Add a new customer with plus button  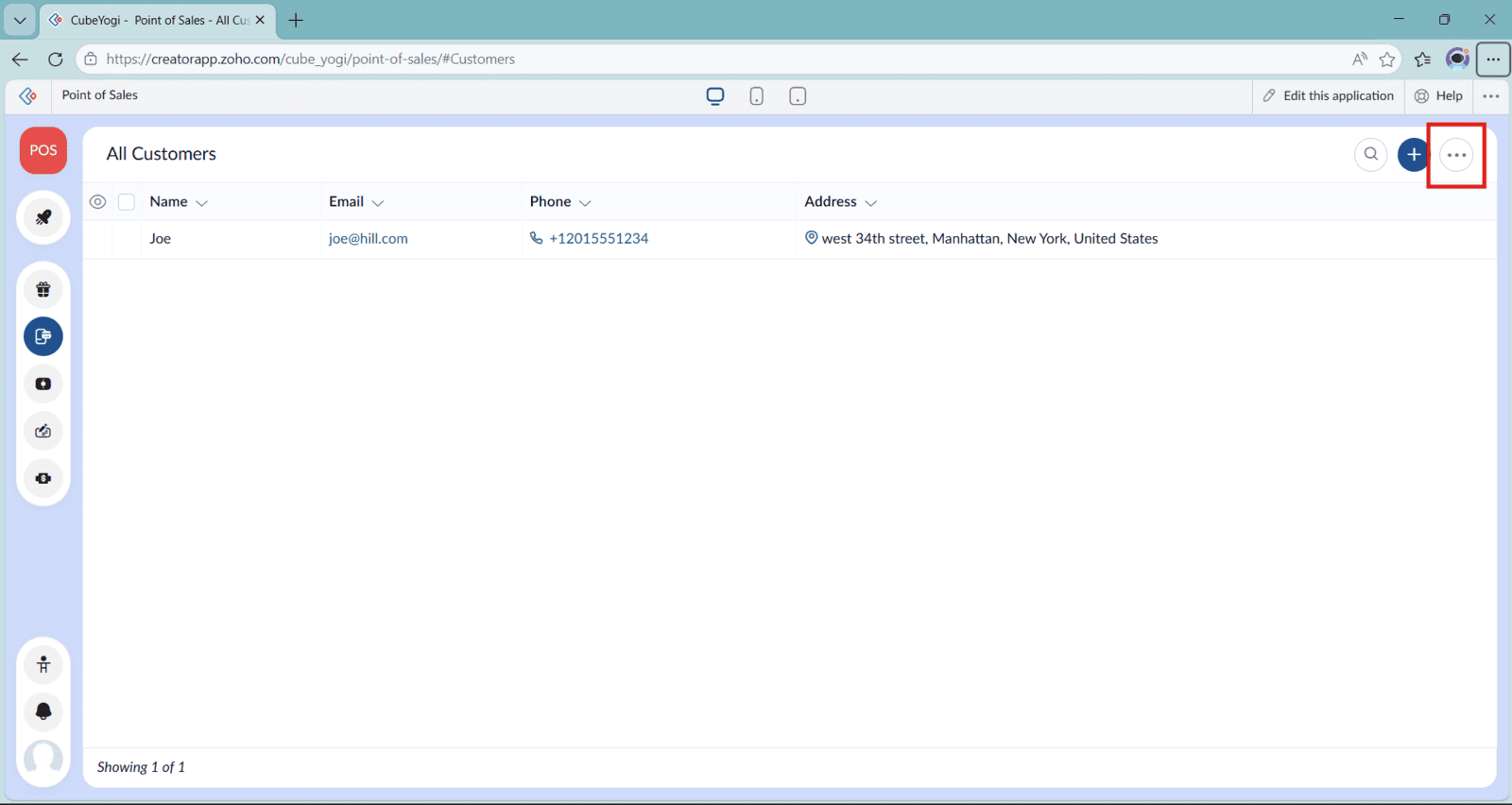click(1413, 154)
